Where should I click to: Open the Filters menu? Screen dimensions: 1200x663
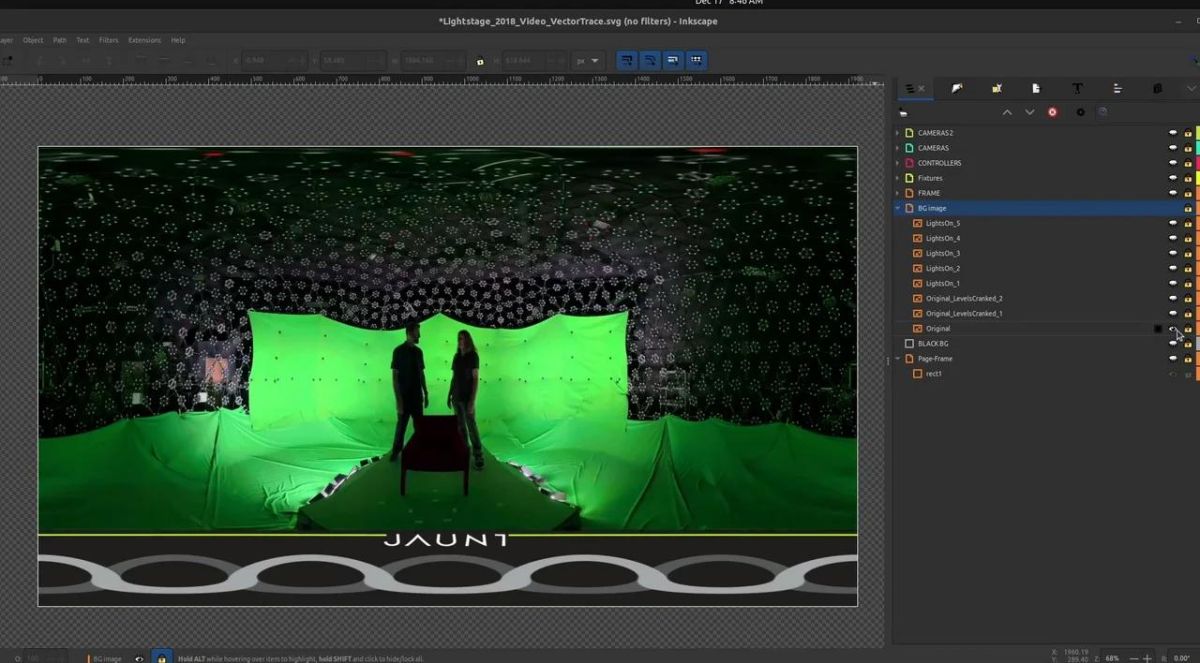[x=108, y=40]
